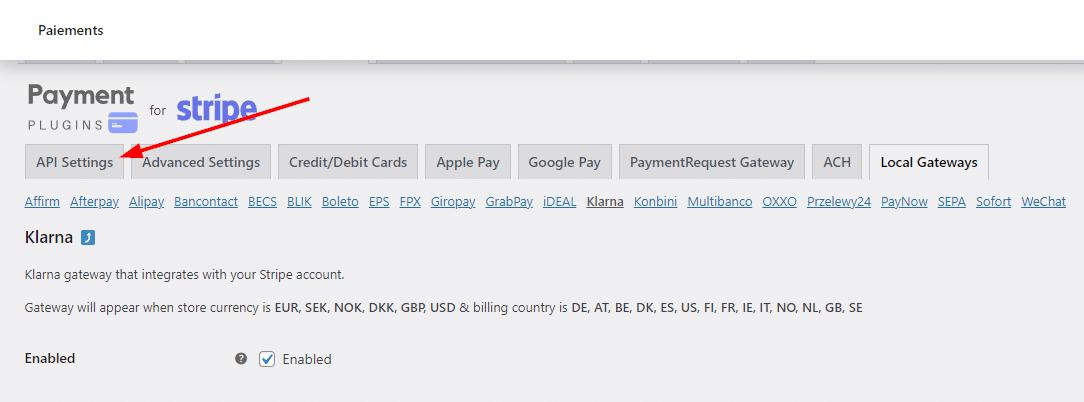Switch to Advanced Settings tab

(201, 163)
